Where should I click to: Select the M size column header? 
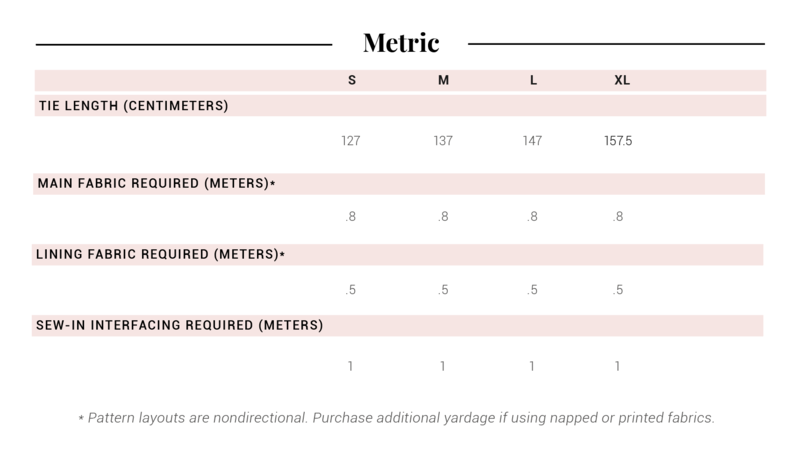tap(443, 80)
